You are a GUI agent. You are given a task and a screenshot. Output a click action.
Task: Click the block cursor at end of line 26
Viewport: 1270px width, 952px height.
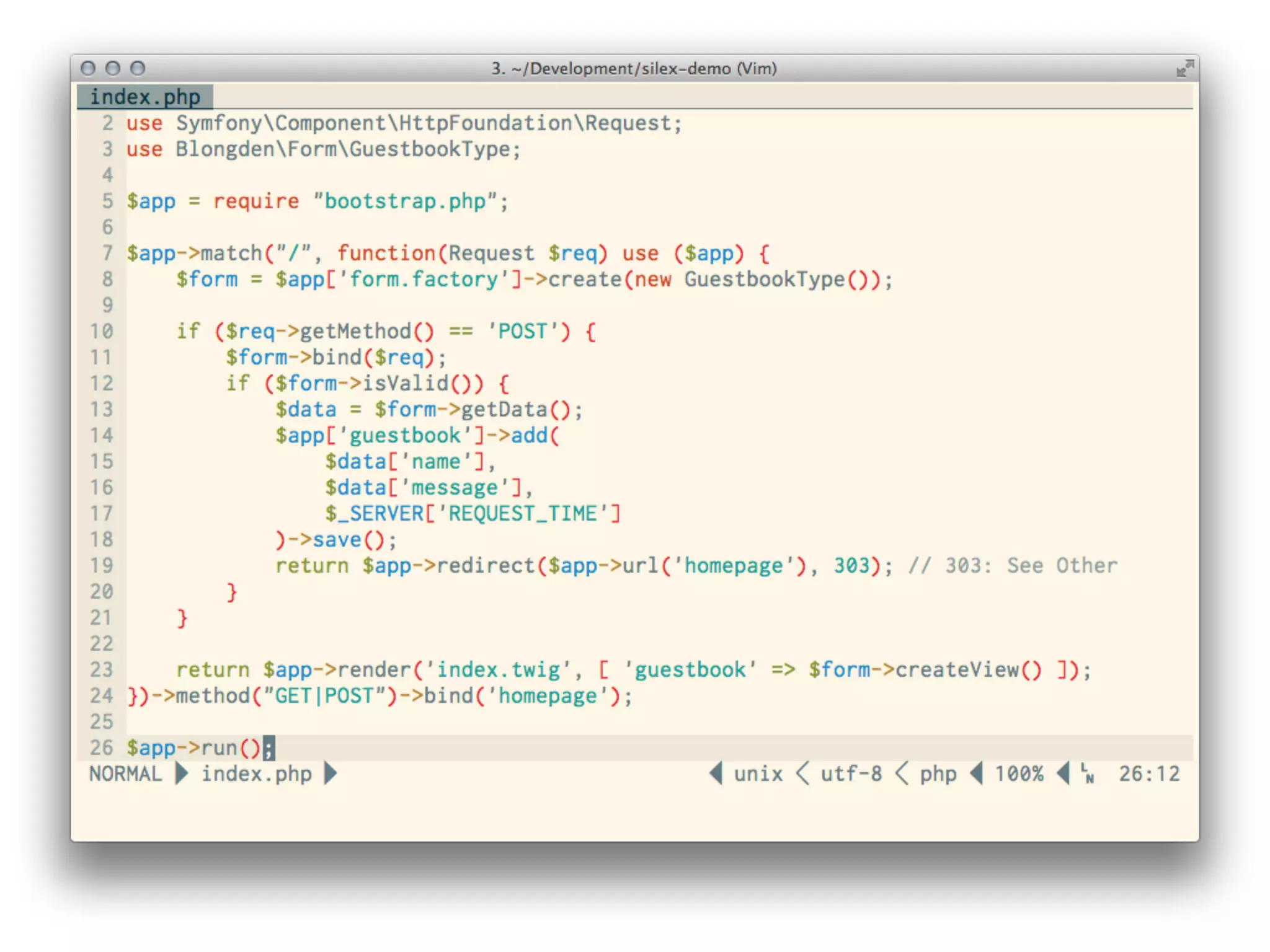[x=269, y=748]
